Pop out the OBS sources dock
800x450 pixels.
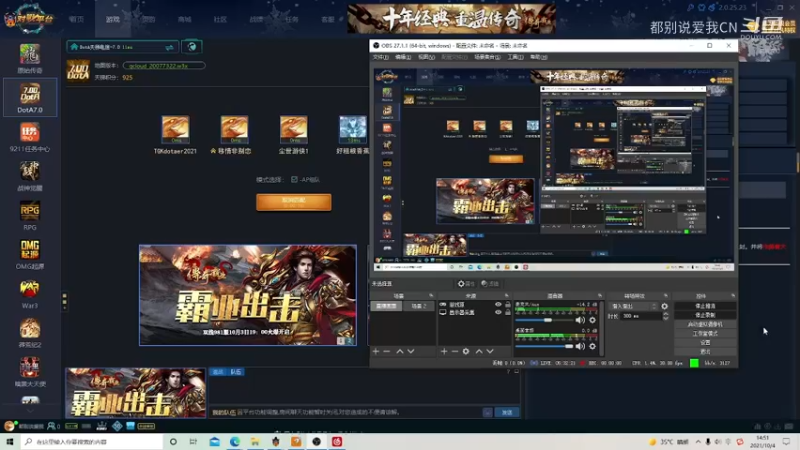tap(507, 295)
